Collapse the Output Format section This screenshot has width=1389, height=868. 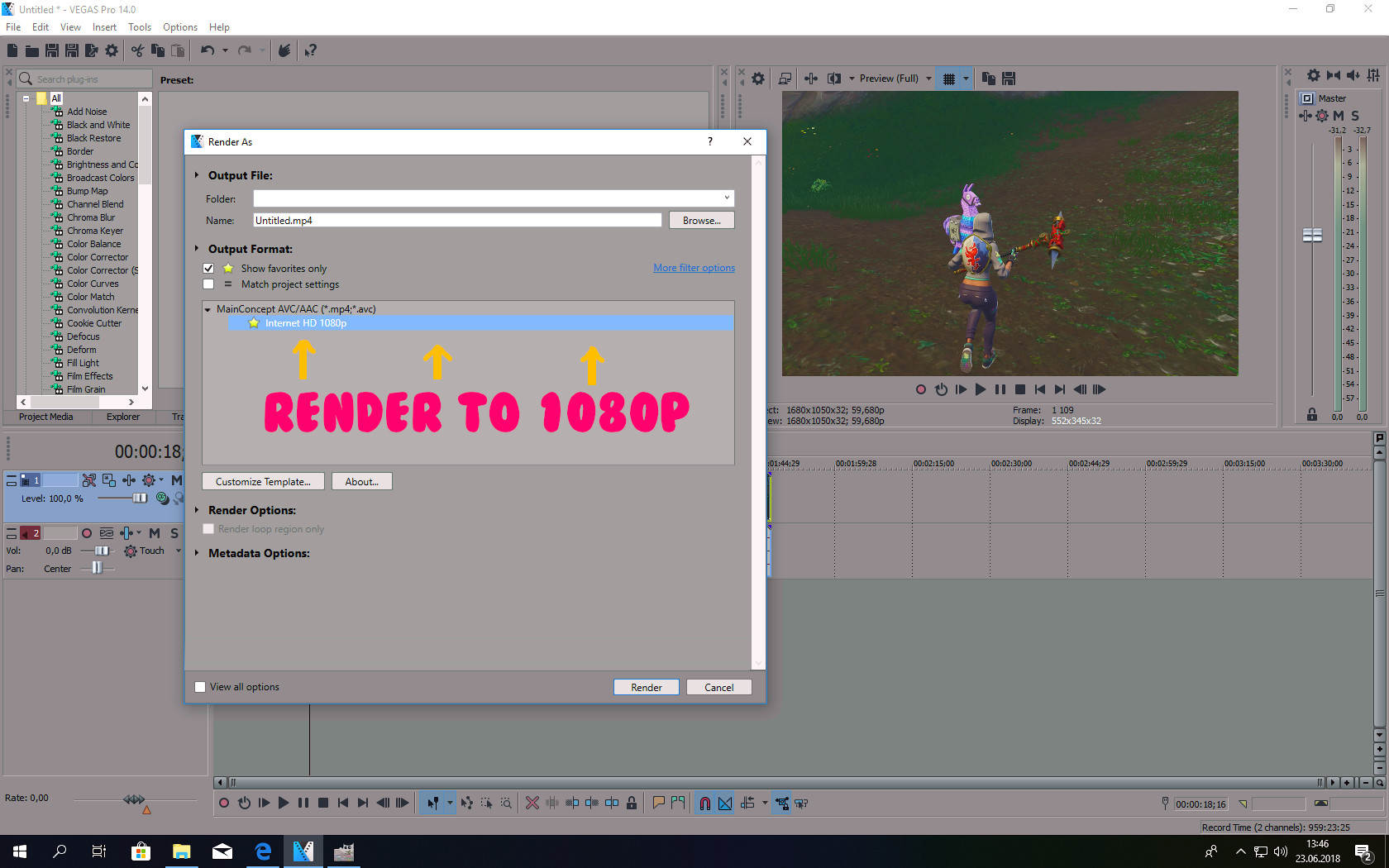[x=197, y=249]
